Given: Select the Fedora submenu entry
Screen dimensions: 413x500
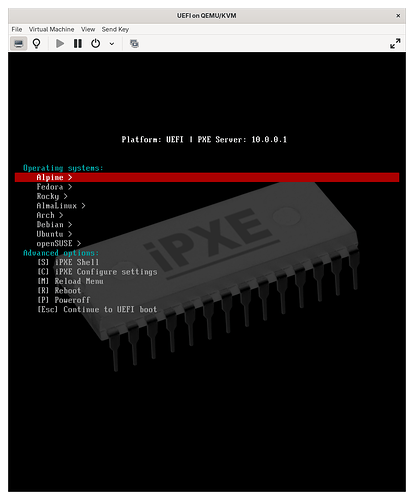Looking at the screenshot, I should pos(54,187).
